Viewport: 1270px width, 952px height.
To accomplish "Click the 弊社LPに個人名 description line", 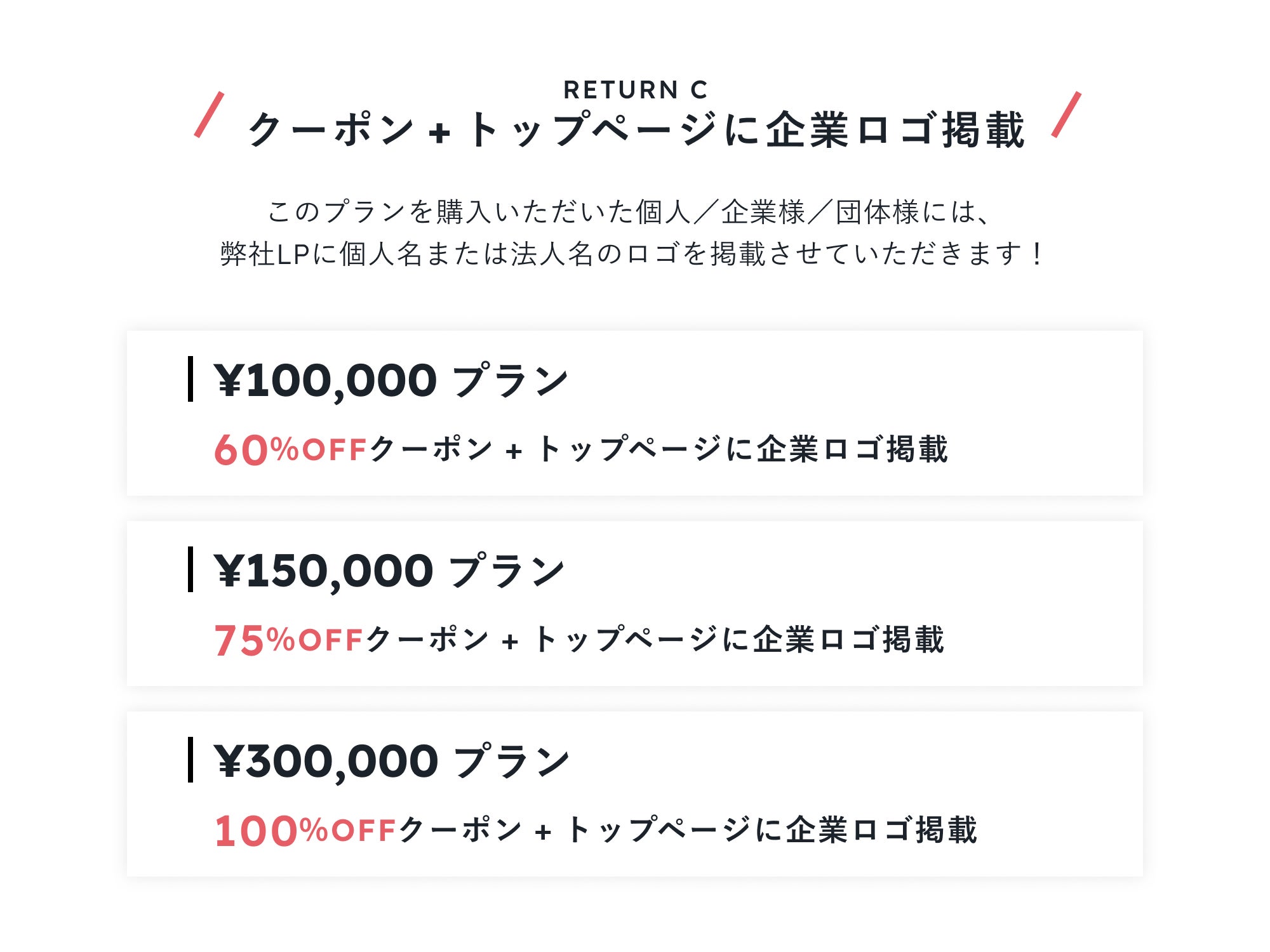I will coord(630,254).
